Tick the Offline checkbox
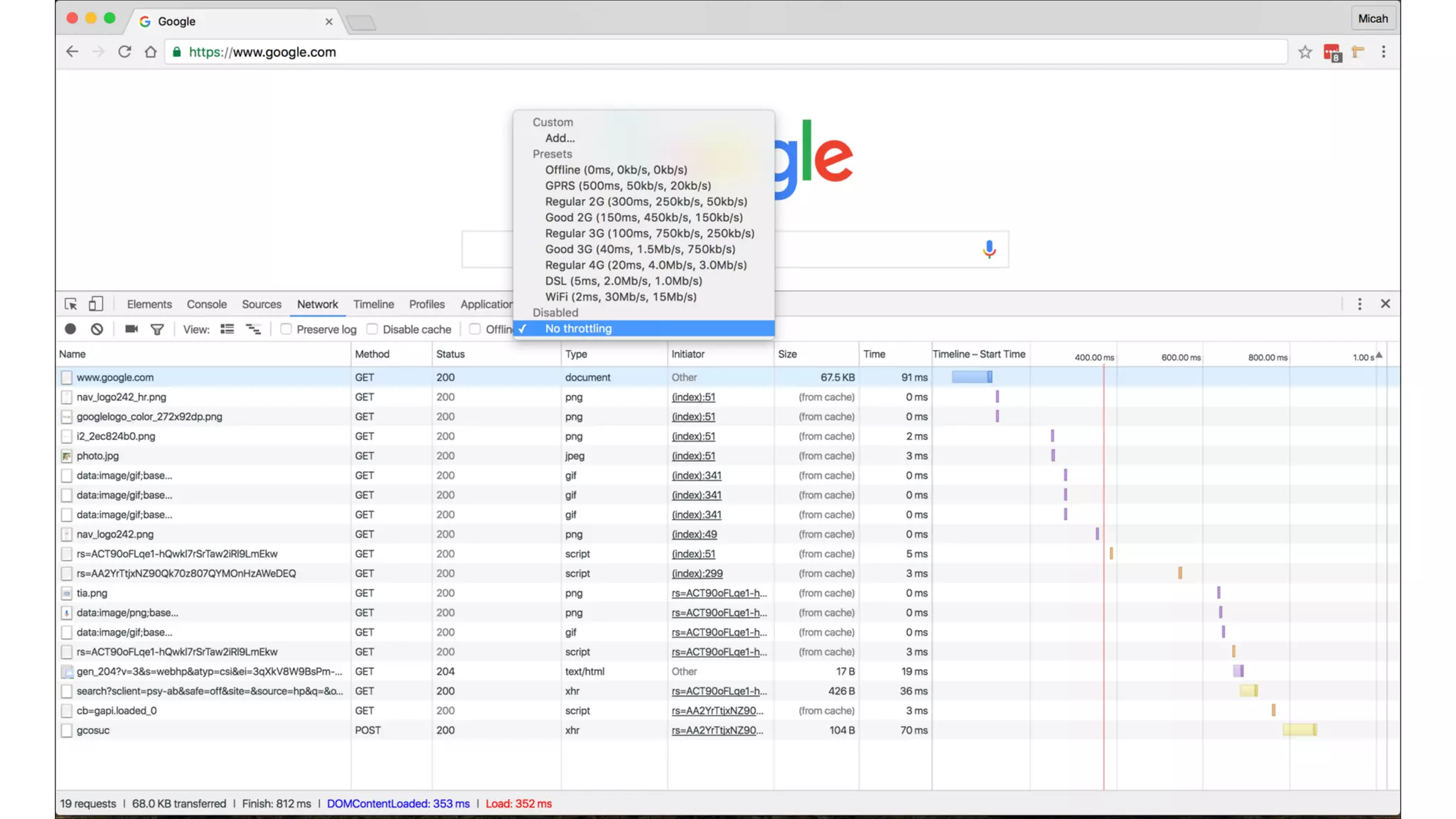The width and height of the screenshot is (1456, 819). pos(475,329)
